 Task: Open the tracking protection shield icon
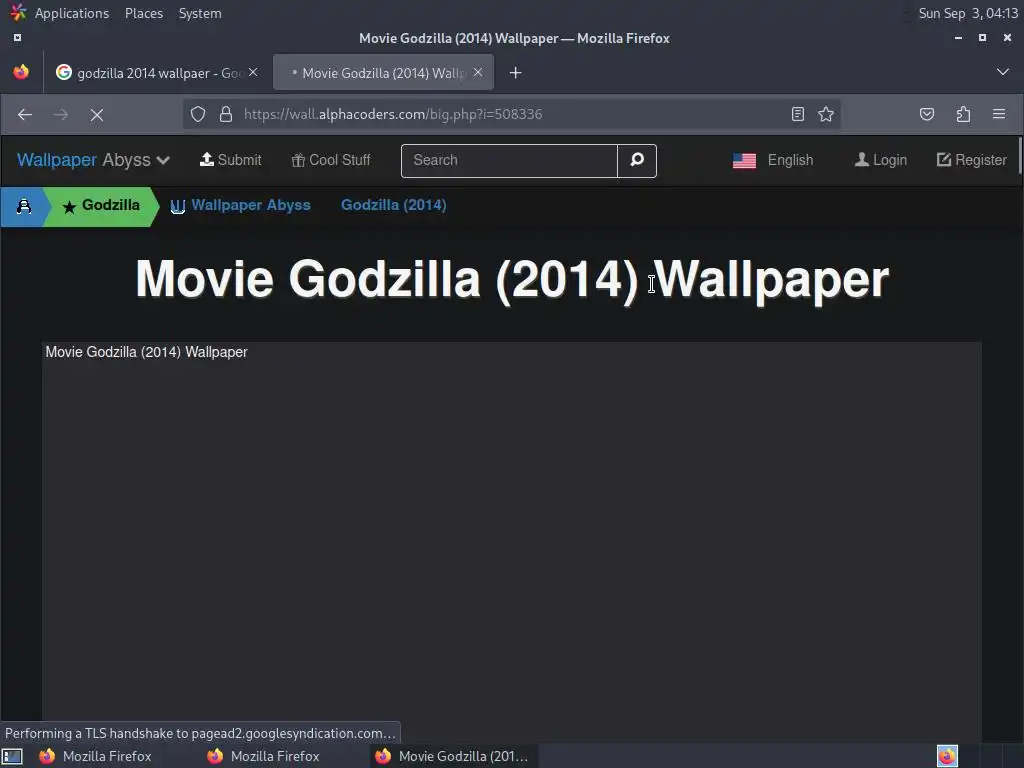tap(198, 114)
